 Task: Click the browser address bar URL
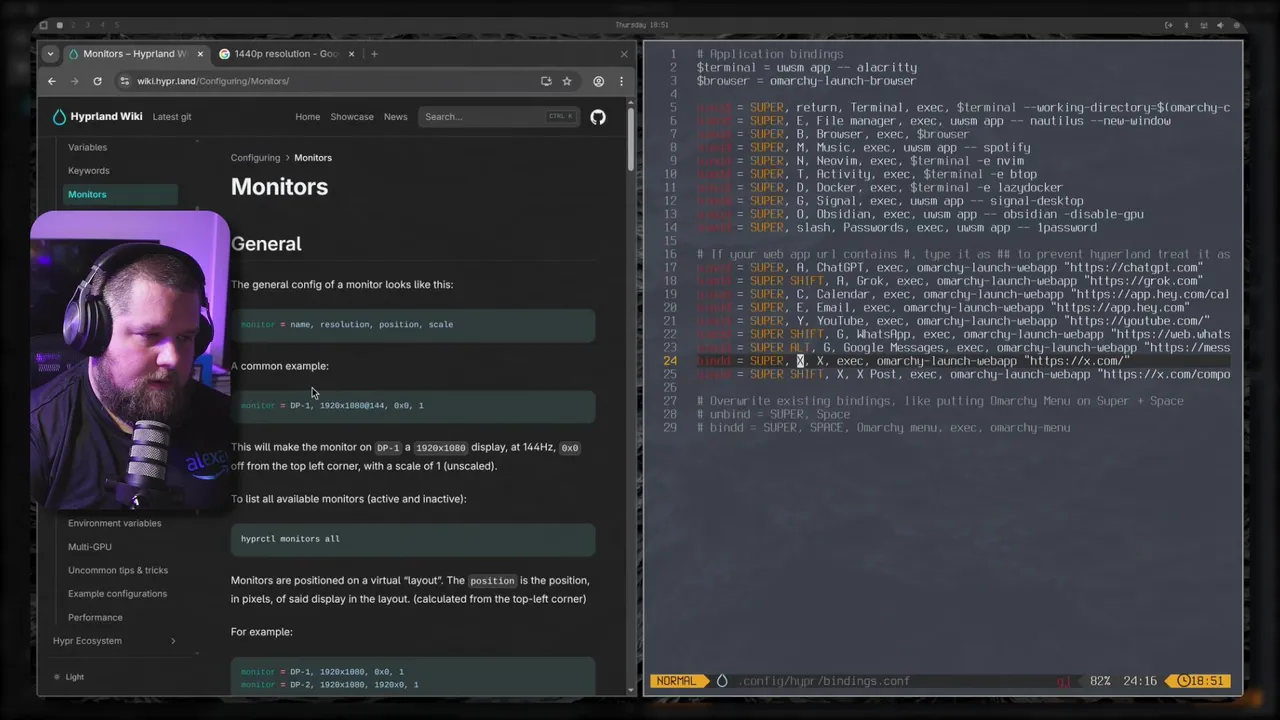click(x=213, y=81)
